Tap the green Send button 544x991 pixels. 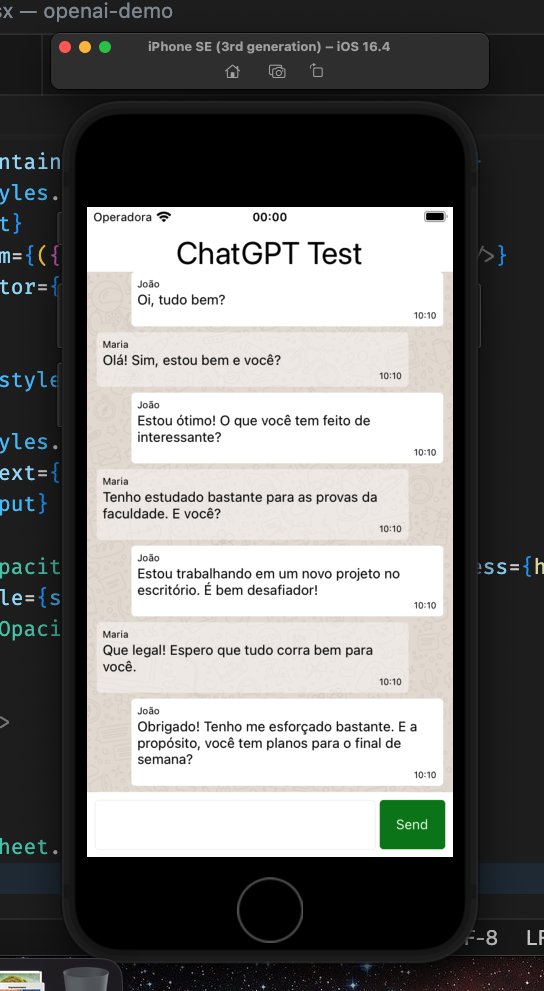click(x=412, y=824)
